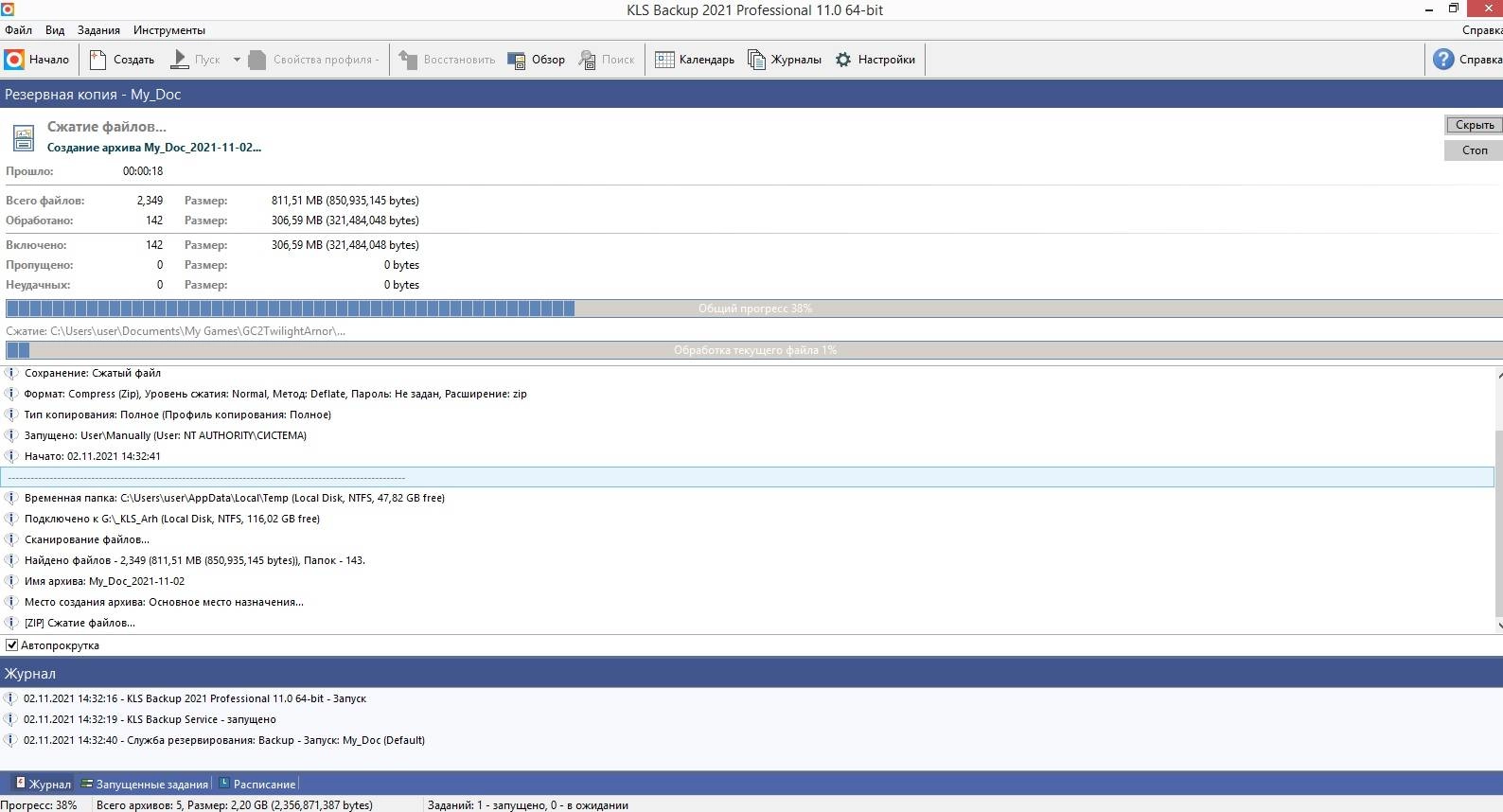Viewport: 1503px width, 812px height.
Task: Click status bar 'Заданий: 1 - запущено' entry
Action: coord(528,805)
